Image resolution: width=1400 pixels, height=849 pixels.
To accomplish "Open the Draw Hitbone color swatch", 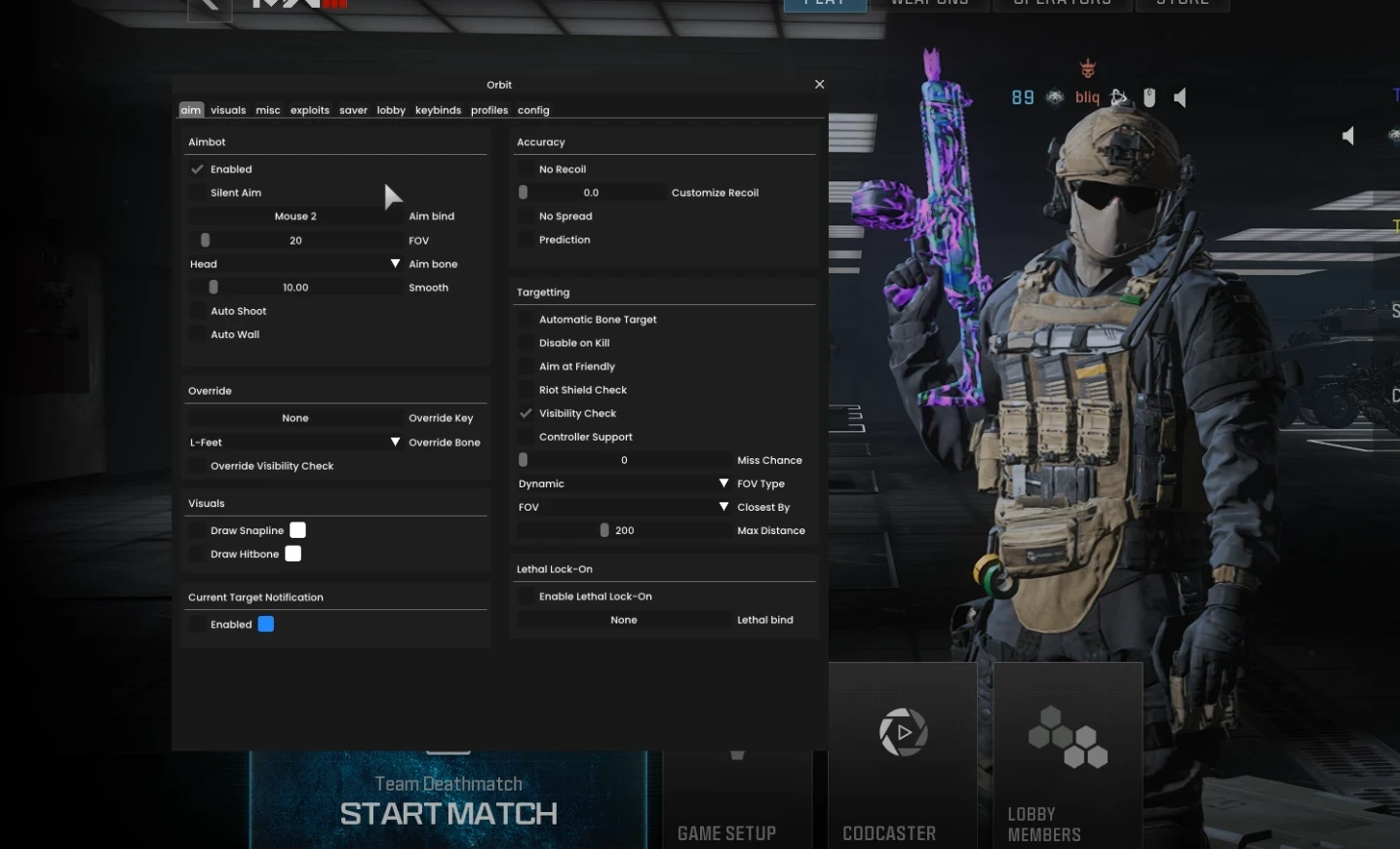I will pyautogui.click(x=293, y=554).
